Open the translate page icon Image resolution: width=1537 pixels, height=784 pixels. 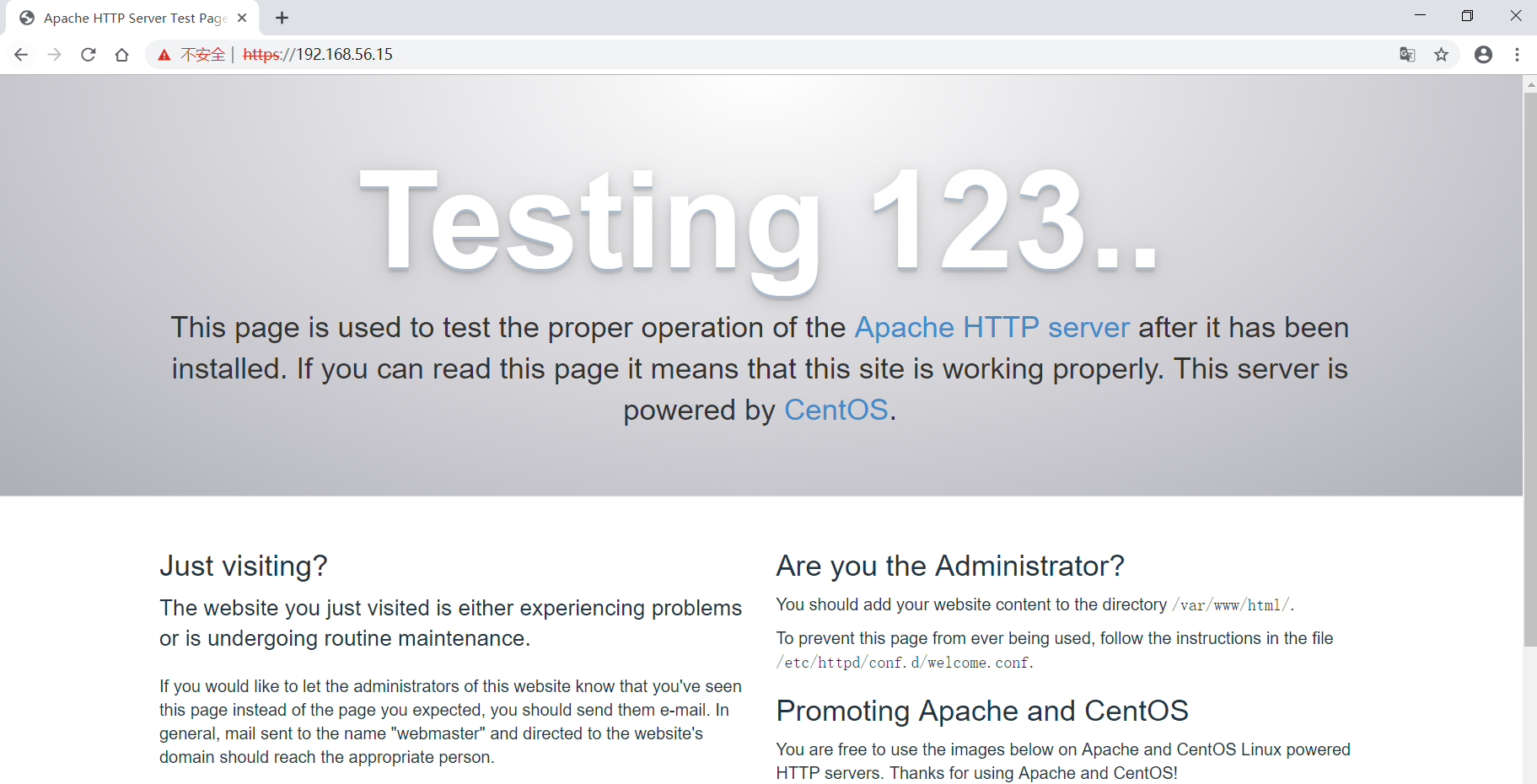1407,55
